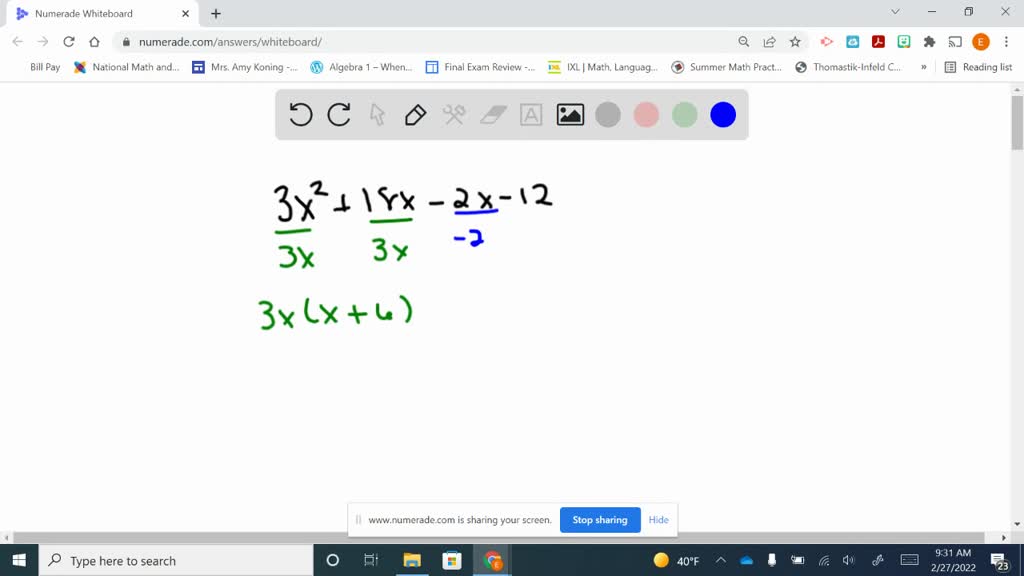Viewport: 1024px width, 576px height.
Task: Click the Stop sharing button
Action: [x=600, y=520]
